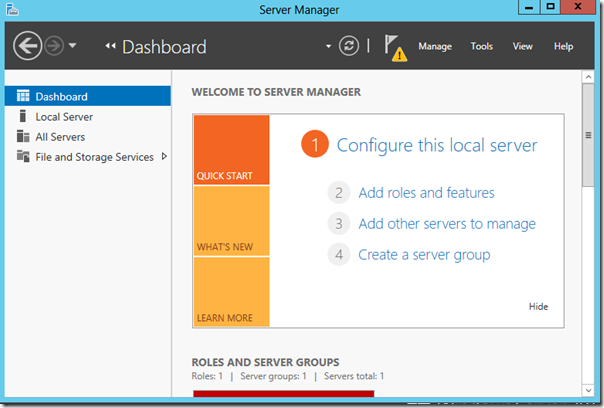Hide the welcome tile
The height and width of the screenshot is (408, 604).
[x=538, y=307]
